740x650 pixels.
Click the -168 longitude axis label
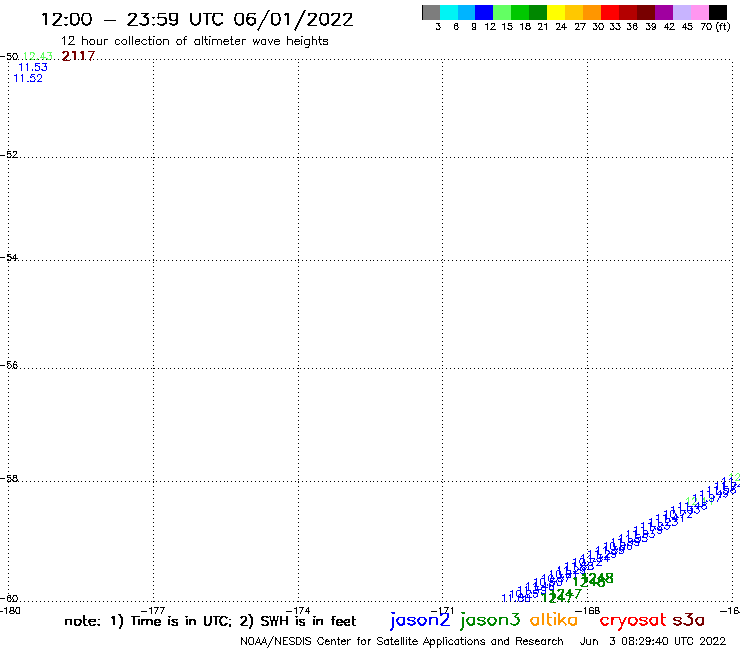click(588, 610)
